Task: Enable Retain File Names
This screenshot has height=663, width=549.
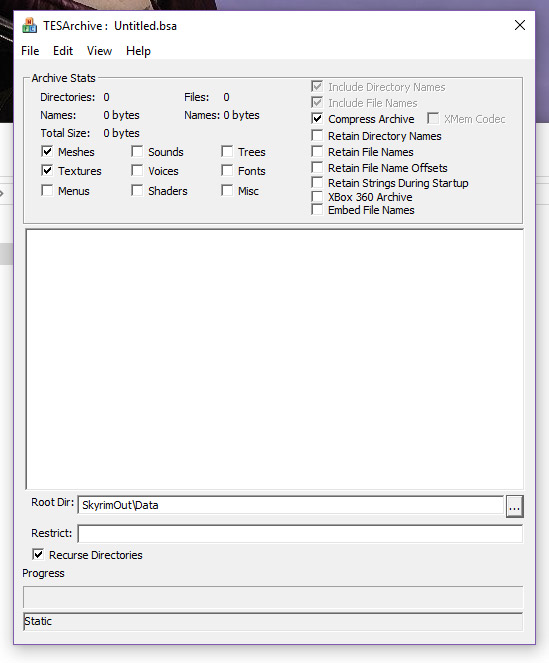Action: (x=317, y=151)
